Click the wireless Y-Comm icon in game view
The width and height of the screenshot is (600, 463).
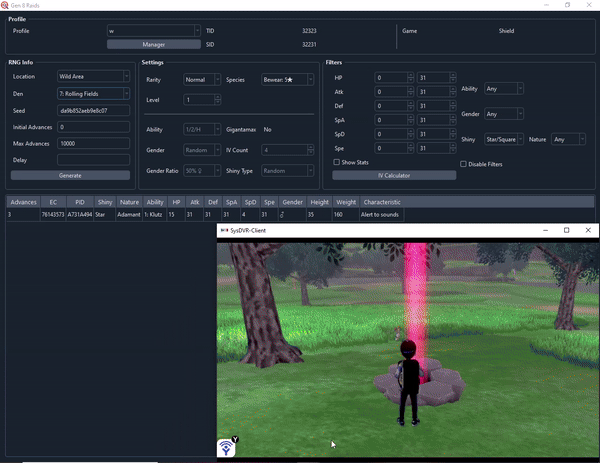pos(226,448)
